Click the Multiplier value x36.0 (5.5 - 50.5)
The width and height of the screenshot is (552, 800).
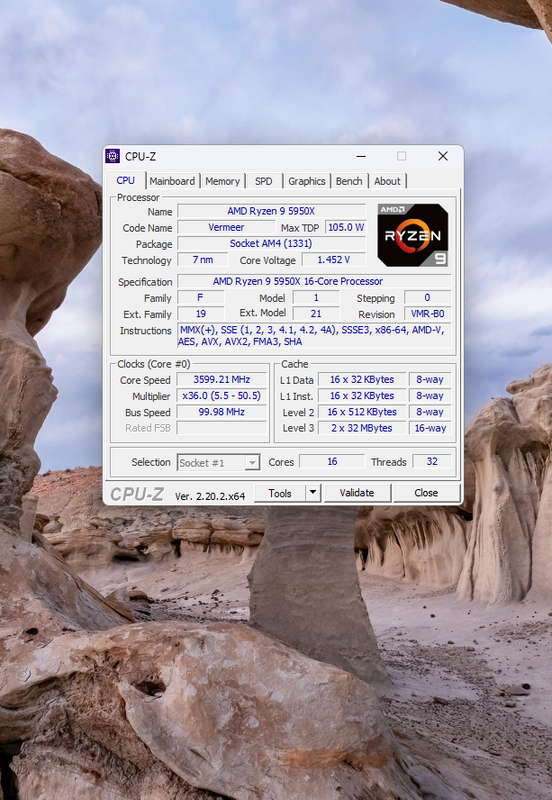(x=222, y=396)
